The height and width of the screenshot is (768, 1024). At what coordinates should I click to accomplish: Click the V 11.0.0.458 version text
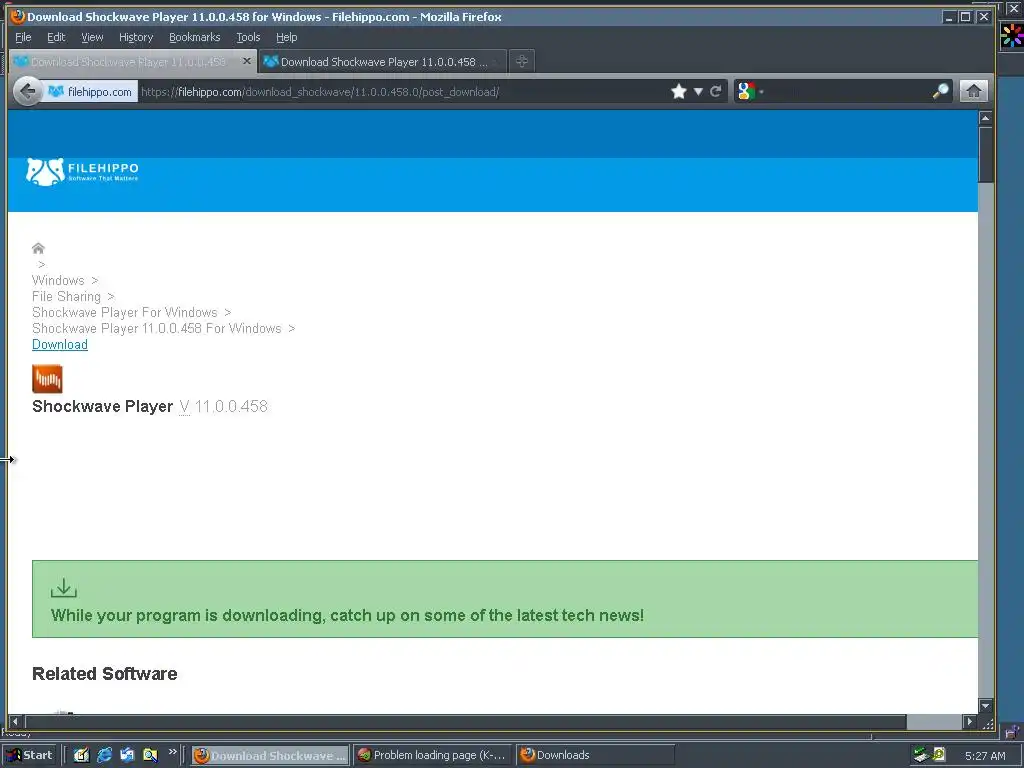pyautogui.click(x=223, y=406)
